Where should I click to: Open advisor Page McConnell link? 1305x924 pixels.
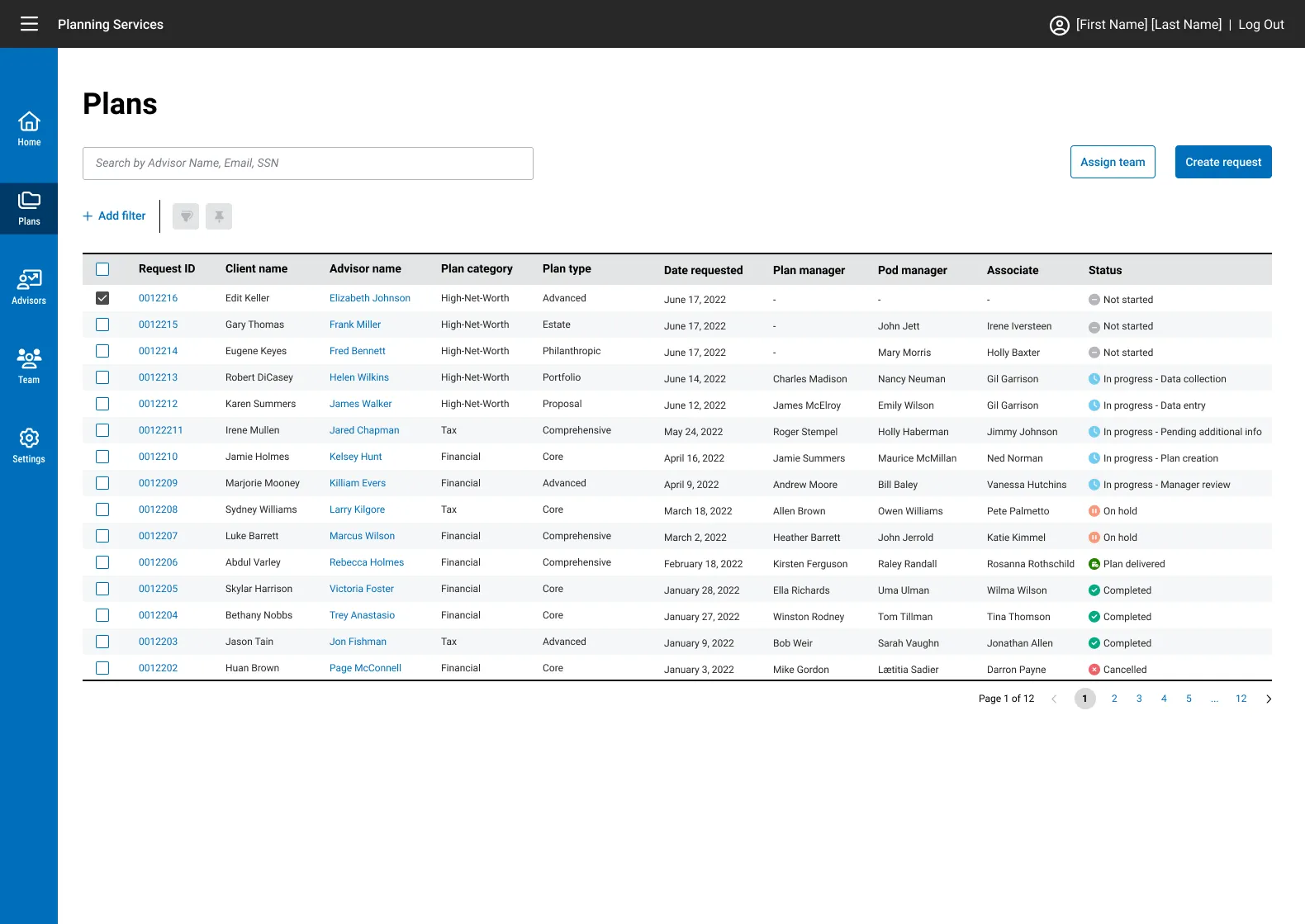[365, 668]
